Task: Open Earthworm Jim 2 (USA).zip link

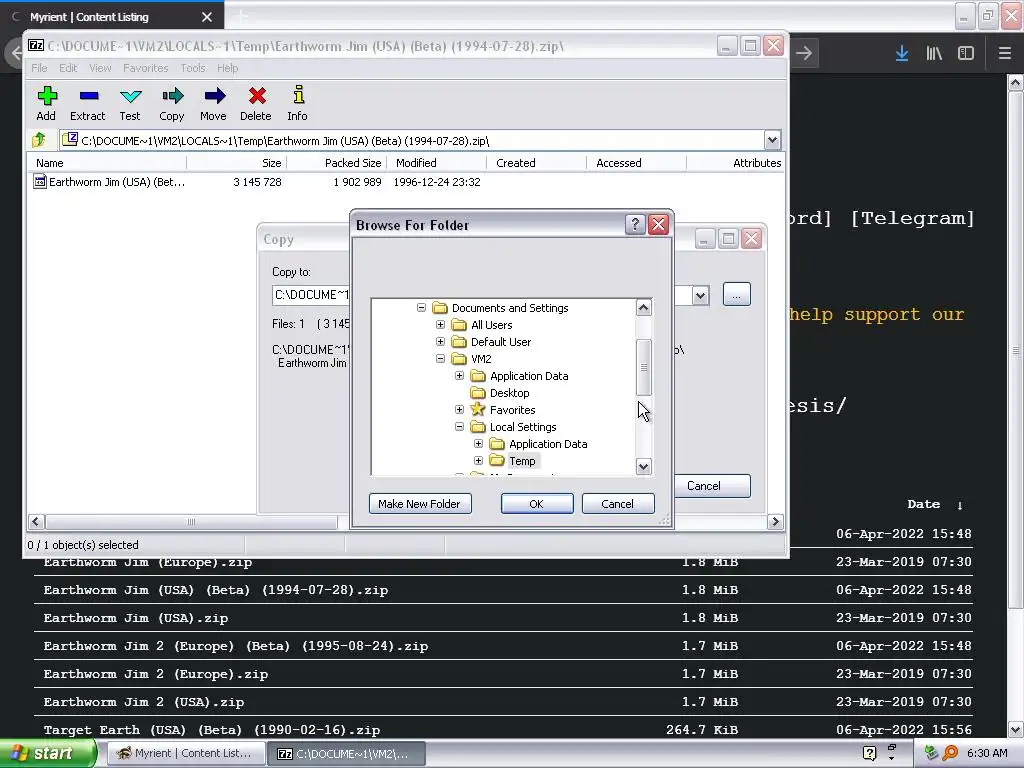Action: point(144,702)
